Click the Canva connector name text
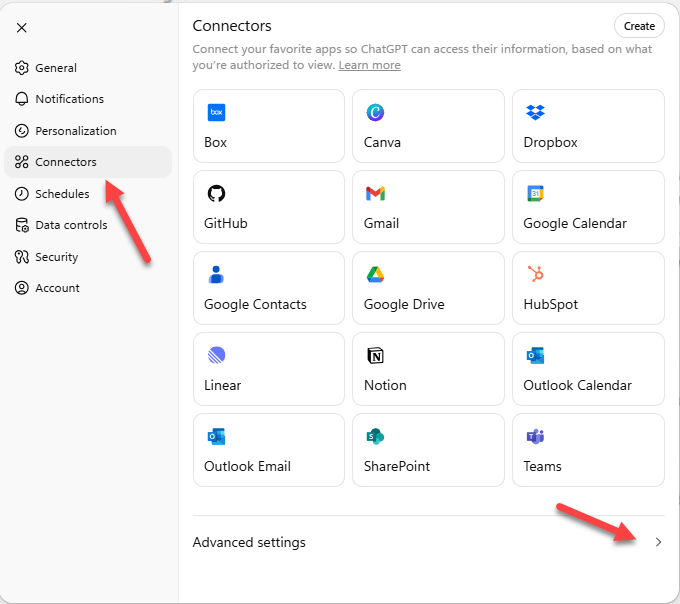Image resolution: width=680 pixels, height=604 pixels. (382, 142)
